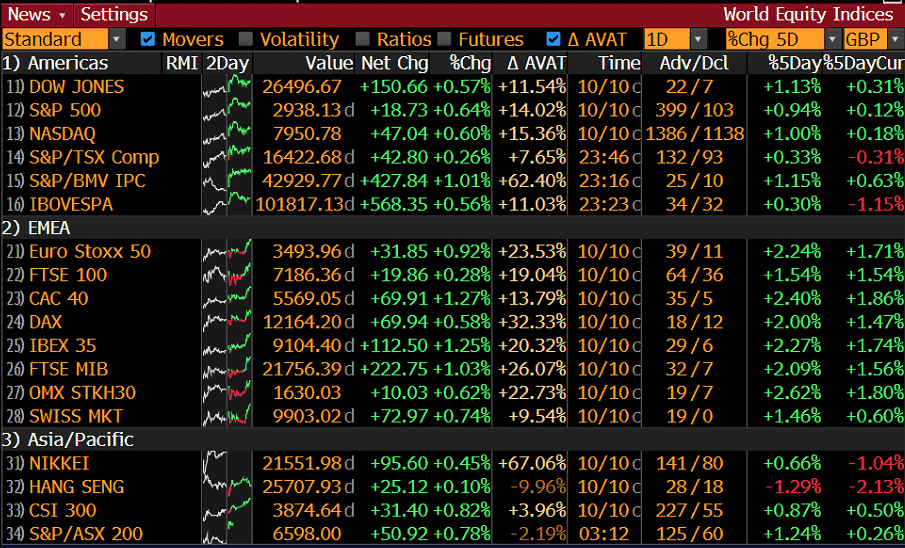This screenshot has width=905, height=548.
Task: Open the HANG SENG index row
Action: [76, 487]
